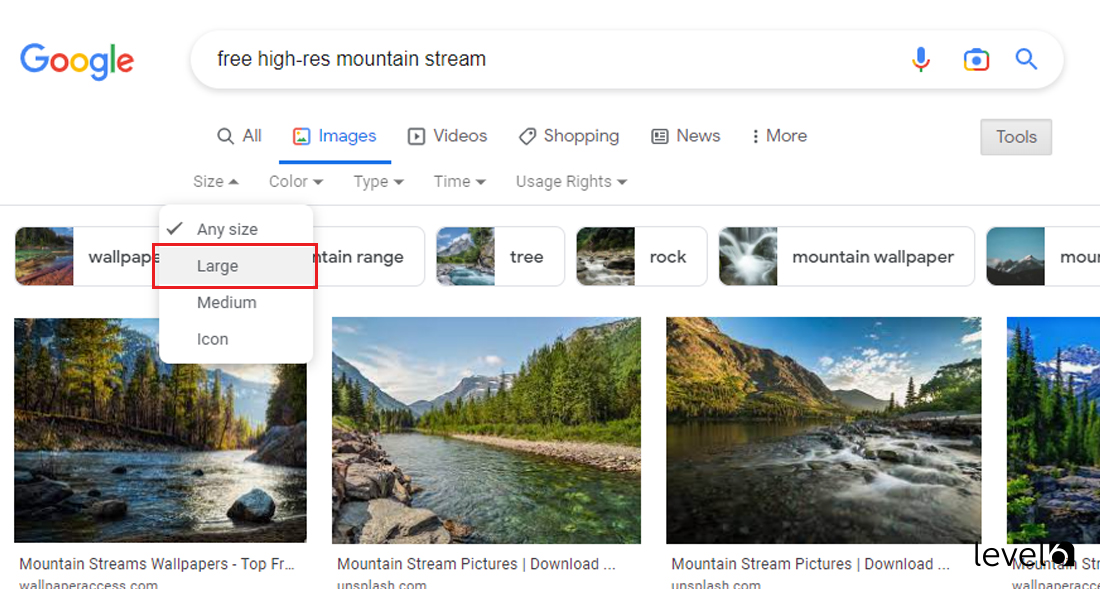1100x589 pixels.
Task: Open the Usage Rights dropdown
Action: click(570, 181)
